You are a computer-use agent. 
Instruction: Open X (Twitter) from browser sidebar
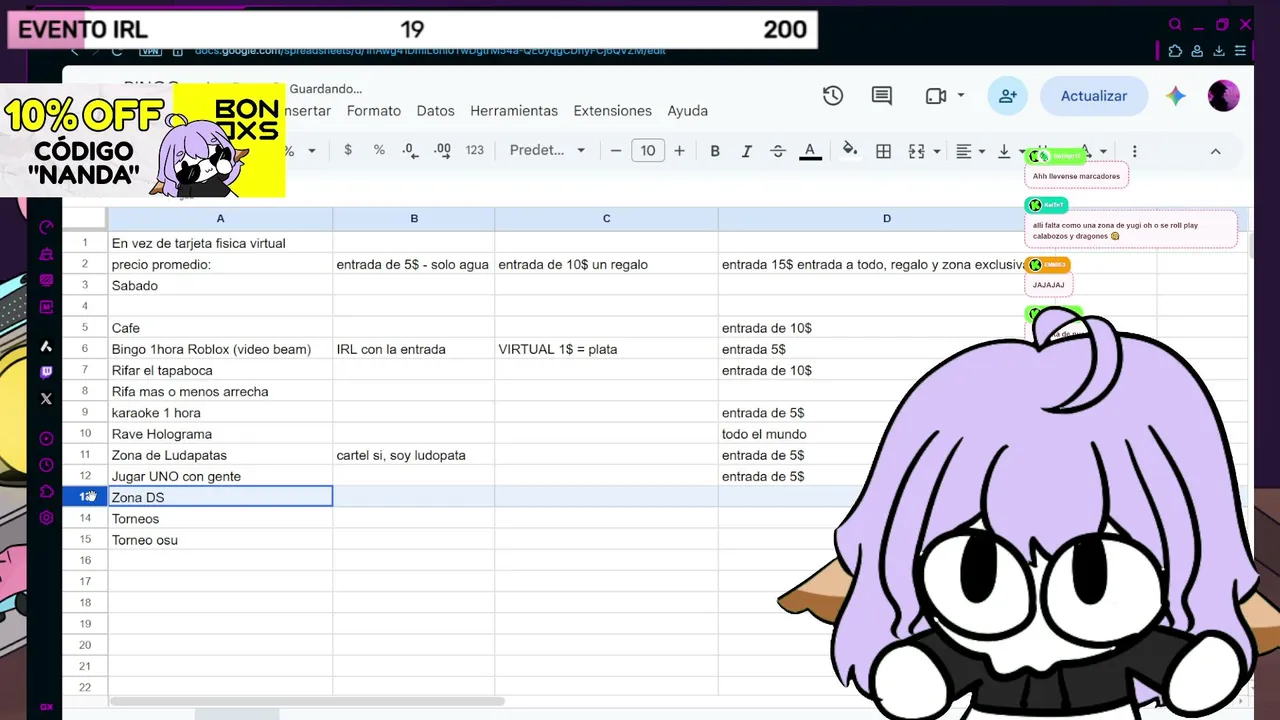[46, 398]
